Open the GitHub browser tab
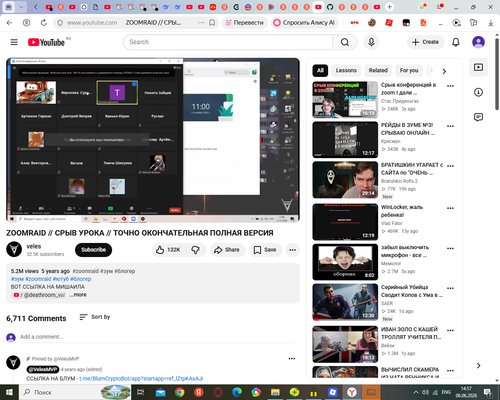500x400 pixels. 330,7
